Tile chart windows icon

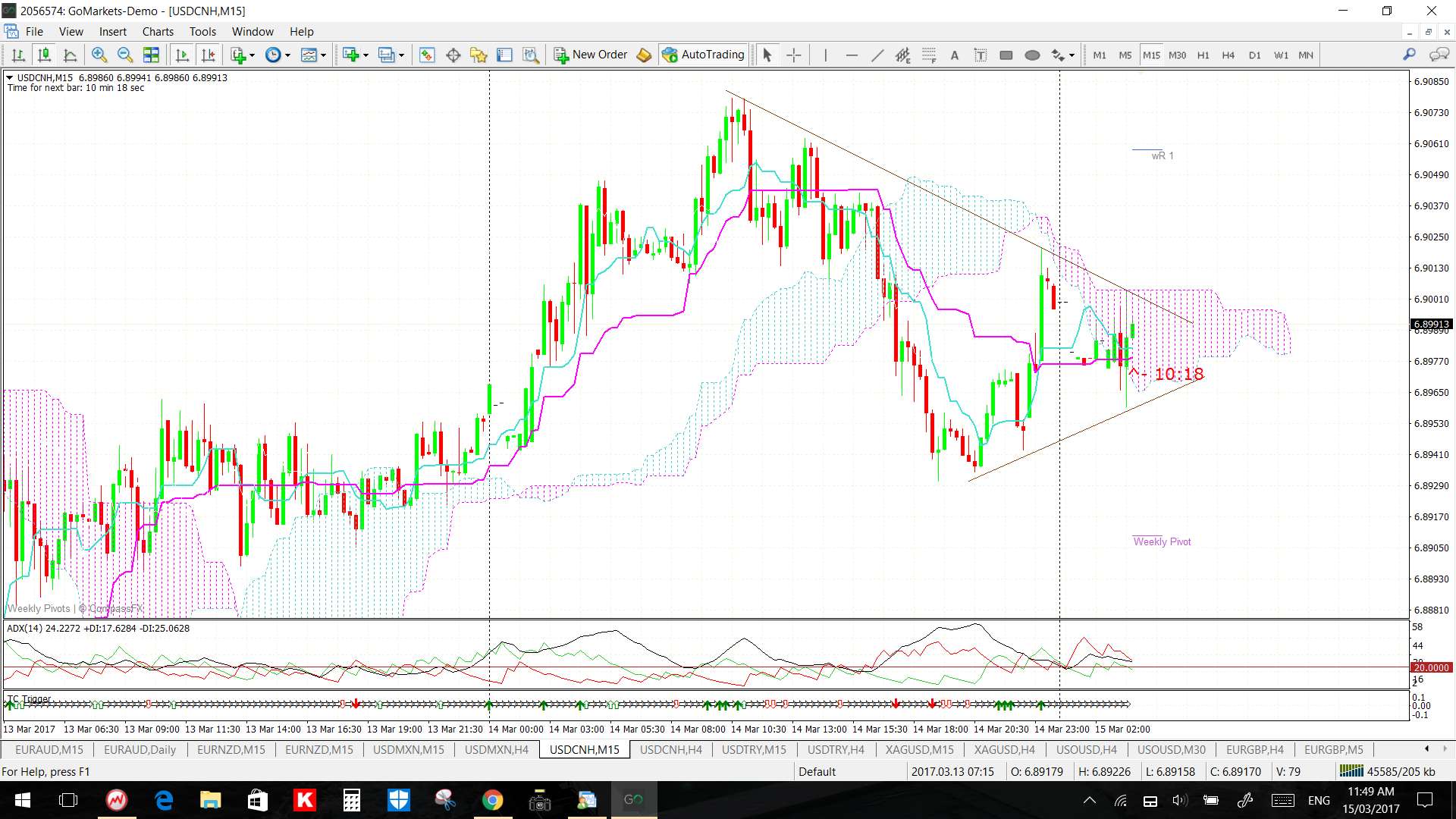tap(151, 55)
